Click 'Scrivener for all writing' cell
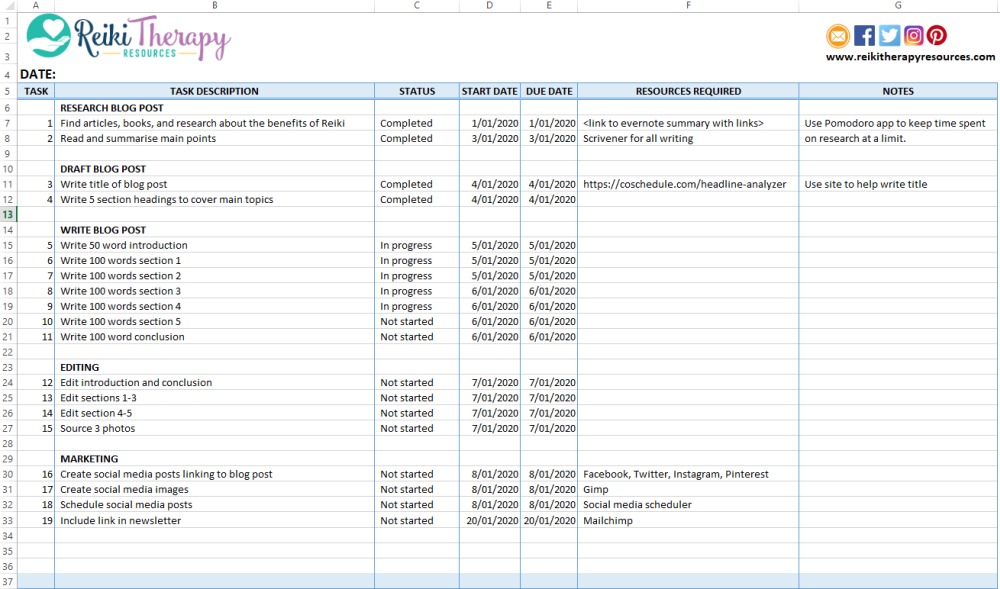The width and height of the screenshot is (1000, 589). coord(688,138)
